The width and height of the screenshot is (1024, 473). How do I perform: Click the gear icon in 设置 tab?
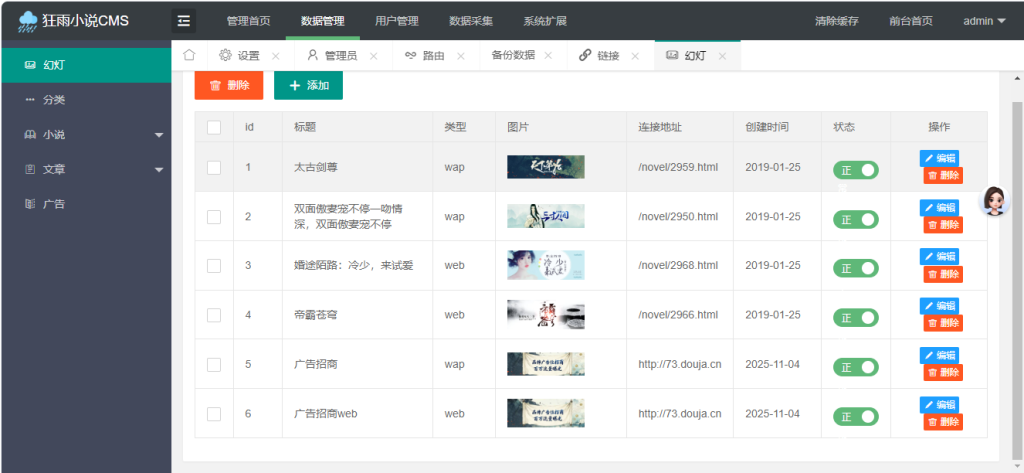[225, 56]
